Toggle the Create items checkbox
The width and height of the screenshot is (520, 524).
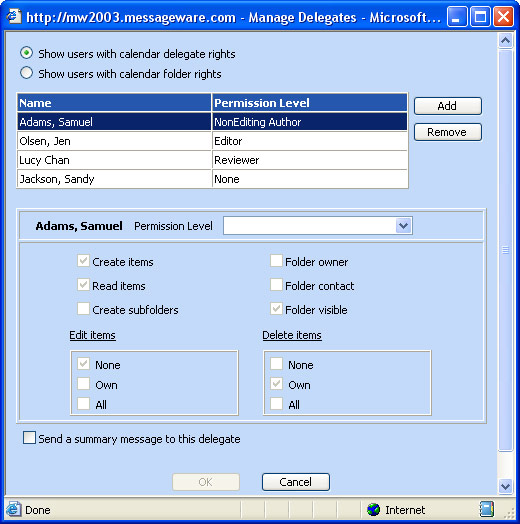[83, 261]
